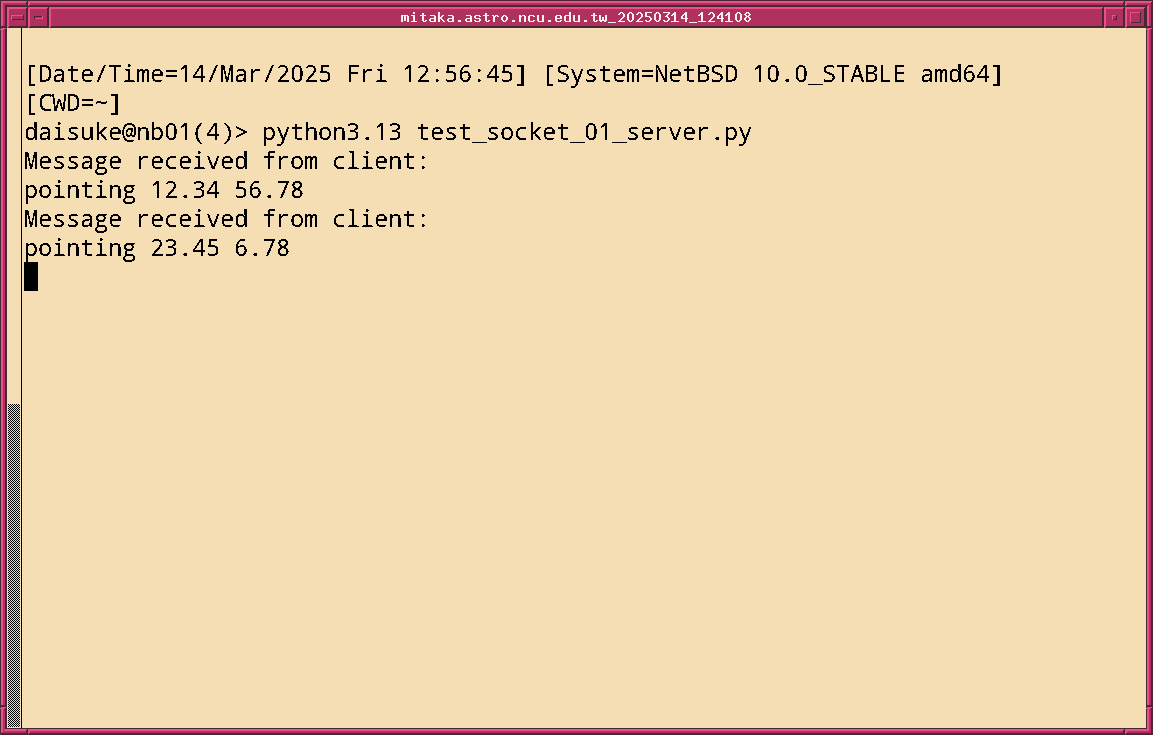The width and height of the screenshot is (1153, 735).
Task: Click the mitaka.astro.ncu.edu.tw window title text
Action: [576, 17]
